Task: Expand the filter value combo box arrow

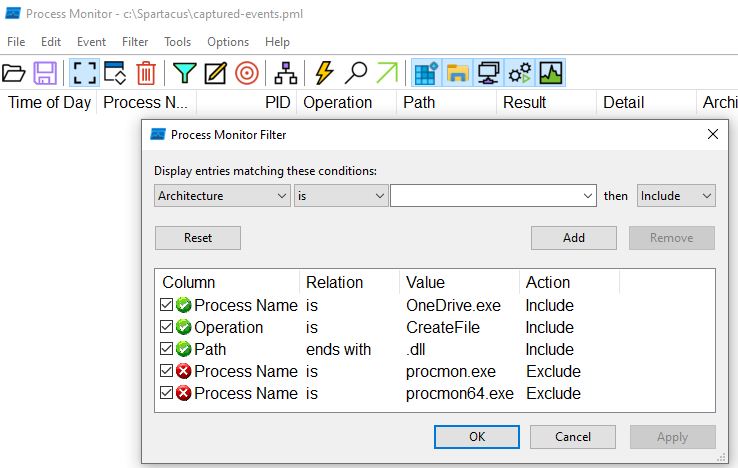Action: (x=587, y=195)
